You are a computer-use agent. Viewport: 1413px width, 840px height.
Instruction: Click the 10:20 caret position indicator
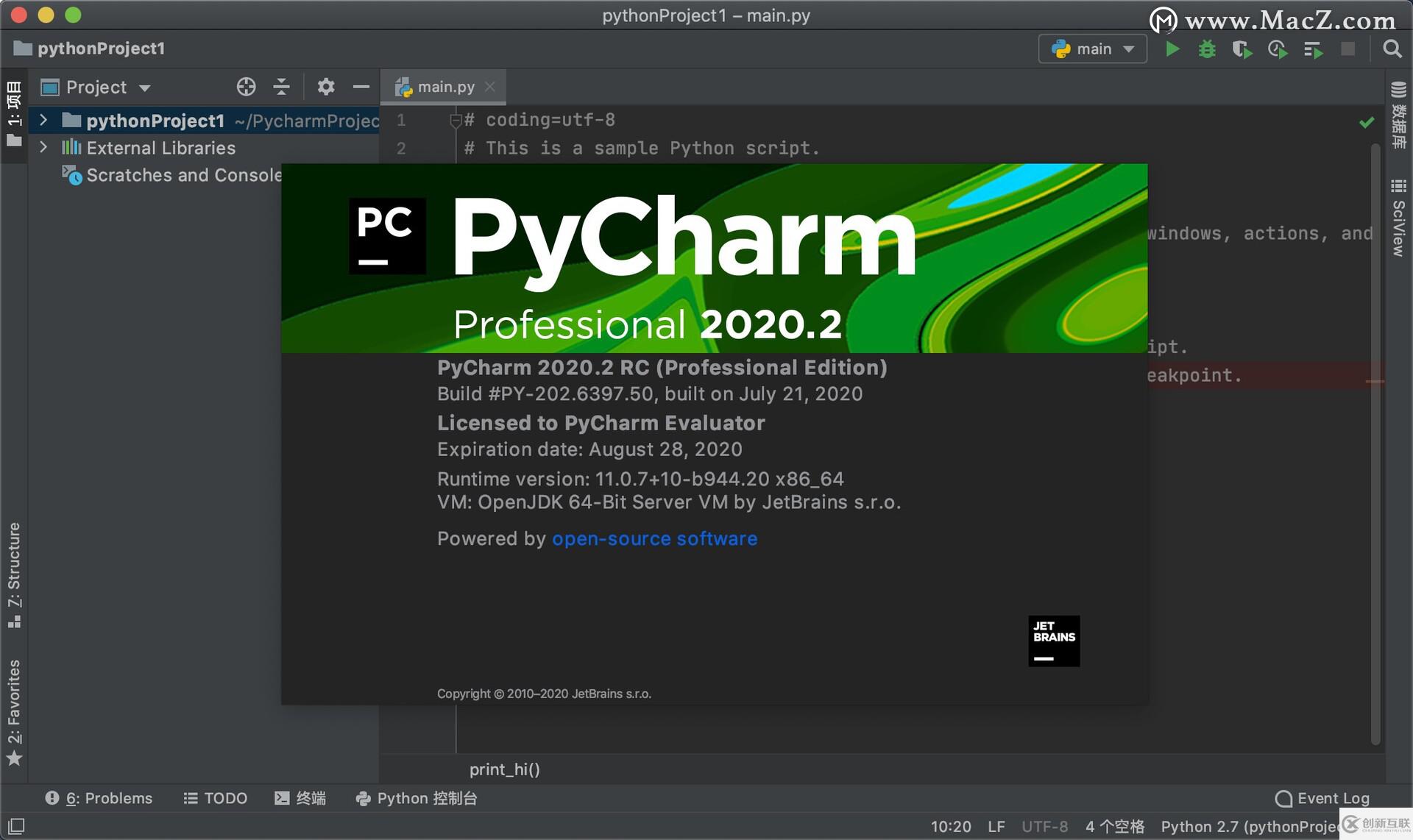[951, 827]
